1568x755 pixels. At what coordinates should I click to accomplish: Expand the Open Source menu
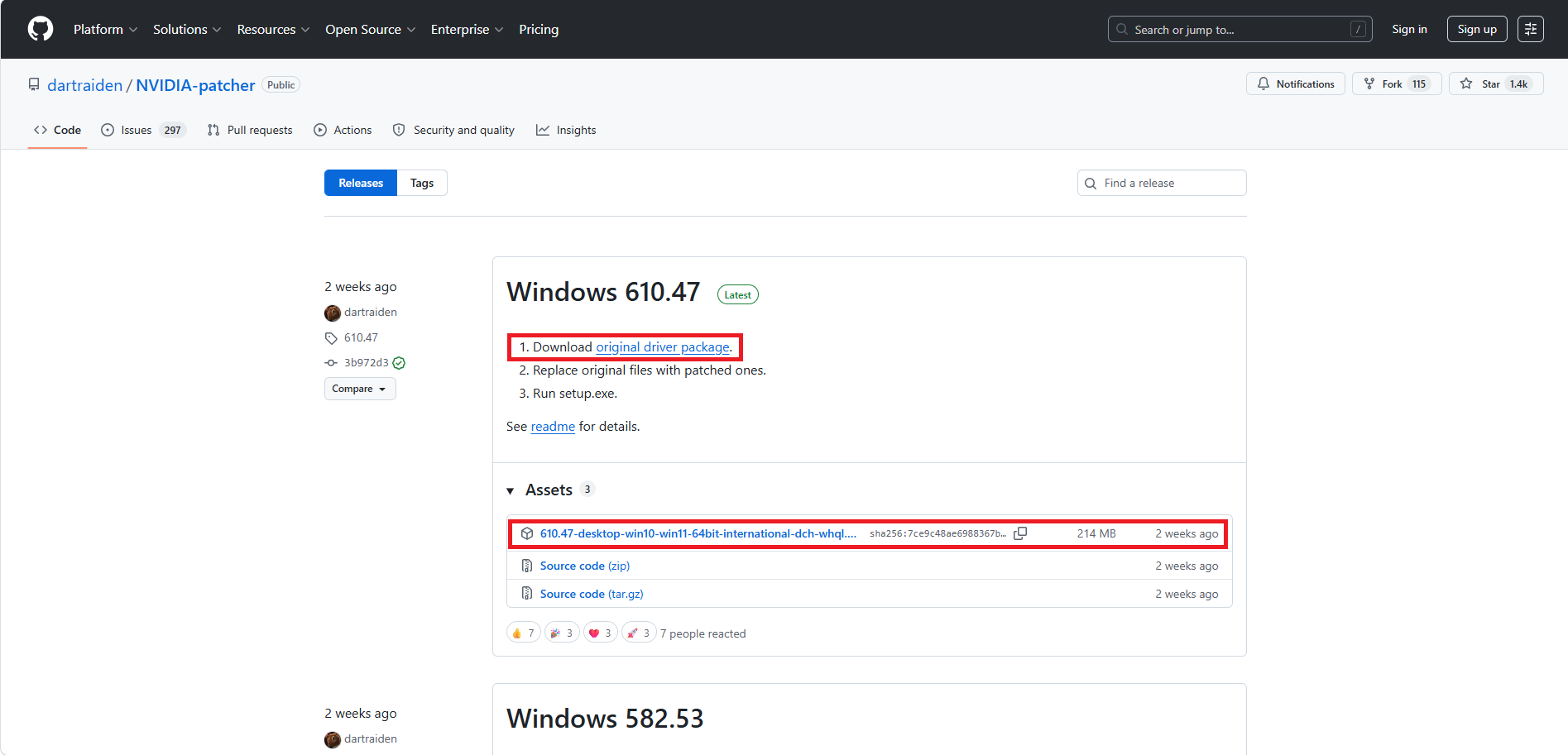(x=370, y=29)
